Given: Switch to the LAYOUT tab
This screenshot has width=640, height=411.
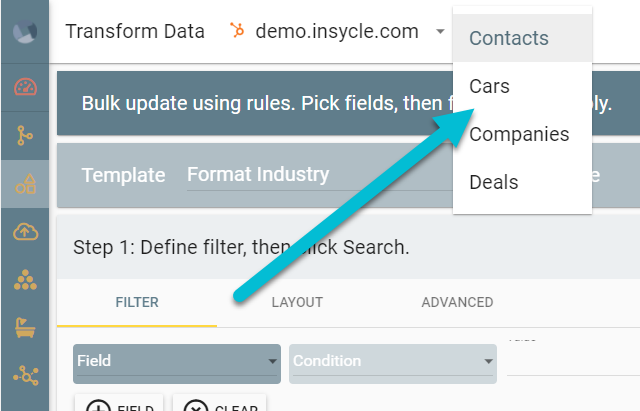Looking at the screenshot, I should (x=297, y=302).
